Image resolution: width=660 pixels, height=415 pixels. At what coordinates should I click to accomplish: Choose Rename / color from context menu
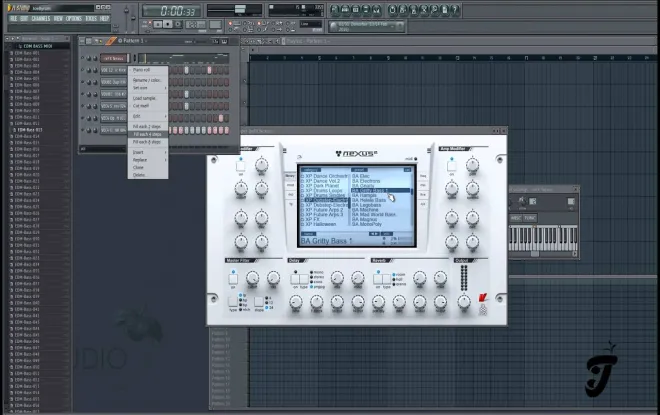tap(148, 80)
